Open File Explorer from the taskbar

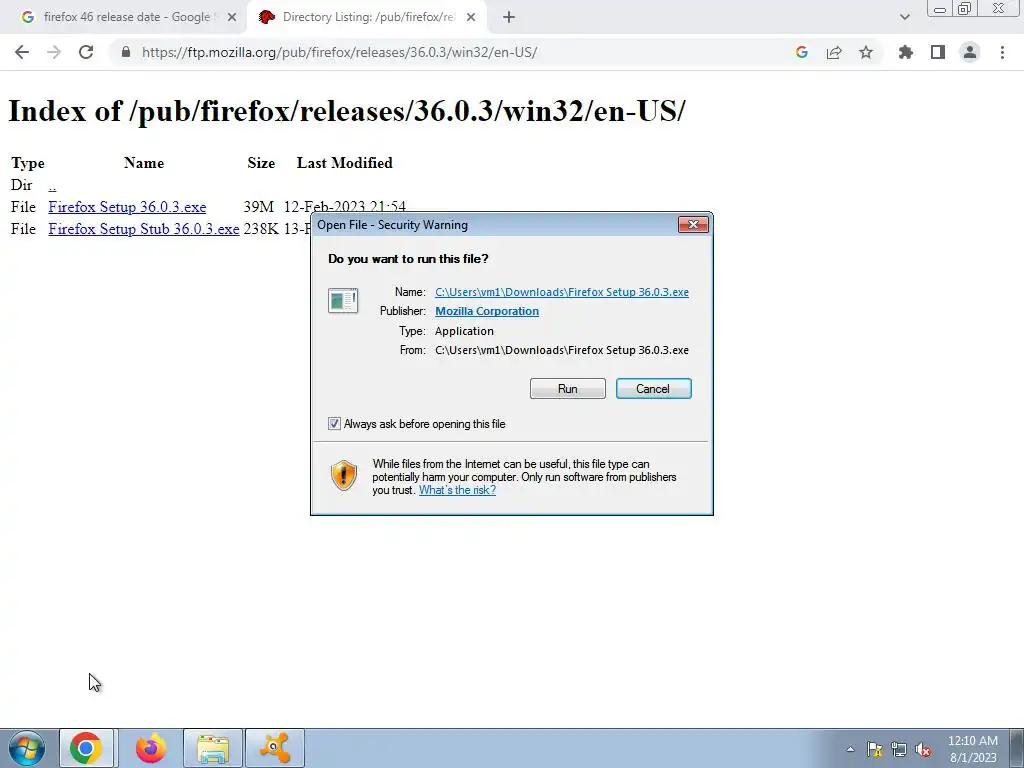point(213,748)
